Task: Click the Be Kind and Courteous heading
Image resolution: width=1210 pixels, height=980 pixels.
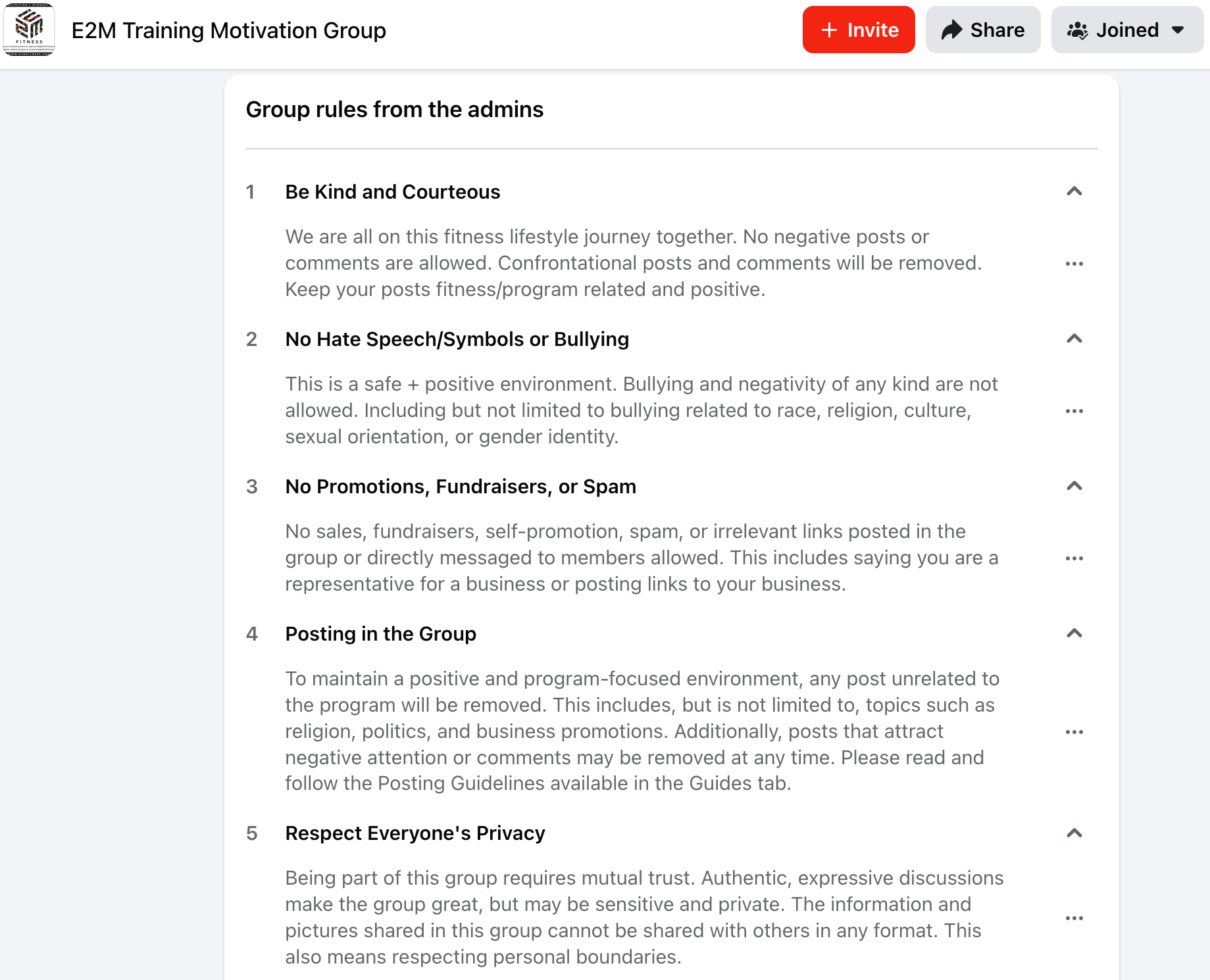Action: click(x=392, y=192)
